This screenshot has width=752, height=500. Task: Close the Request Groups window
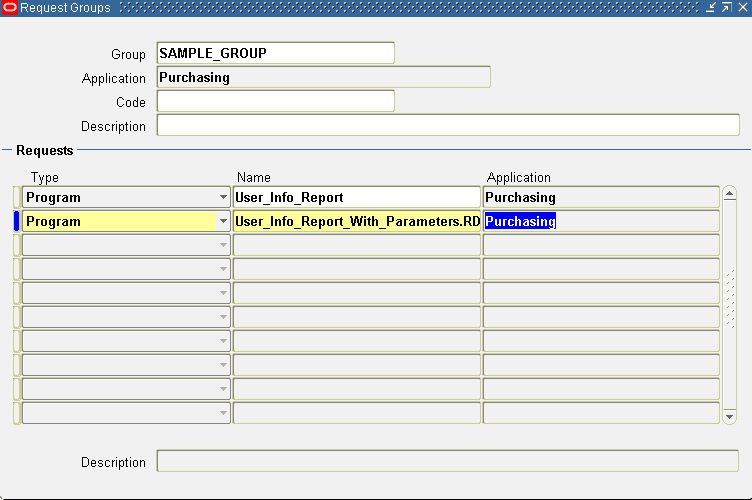[743, 7]
